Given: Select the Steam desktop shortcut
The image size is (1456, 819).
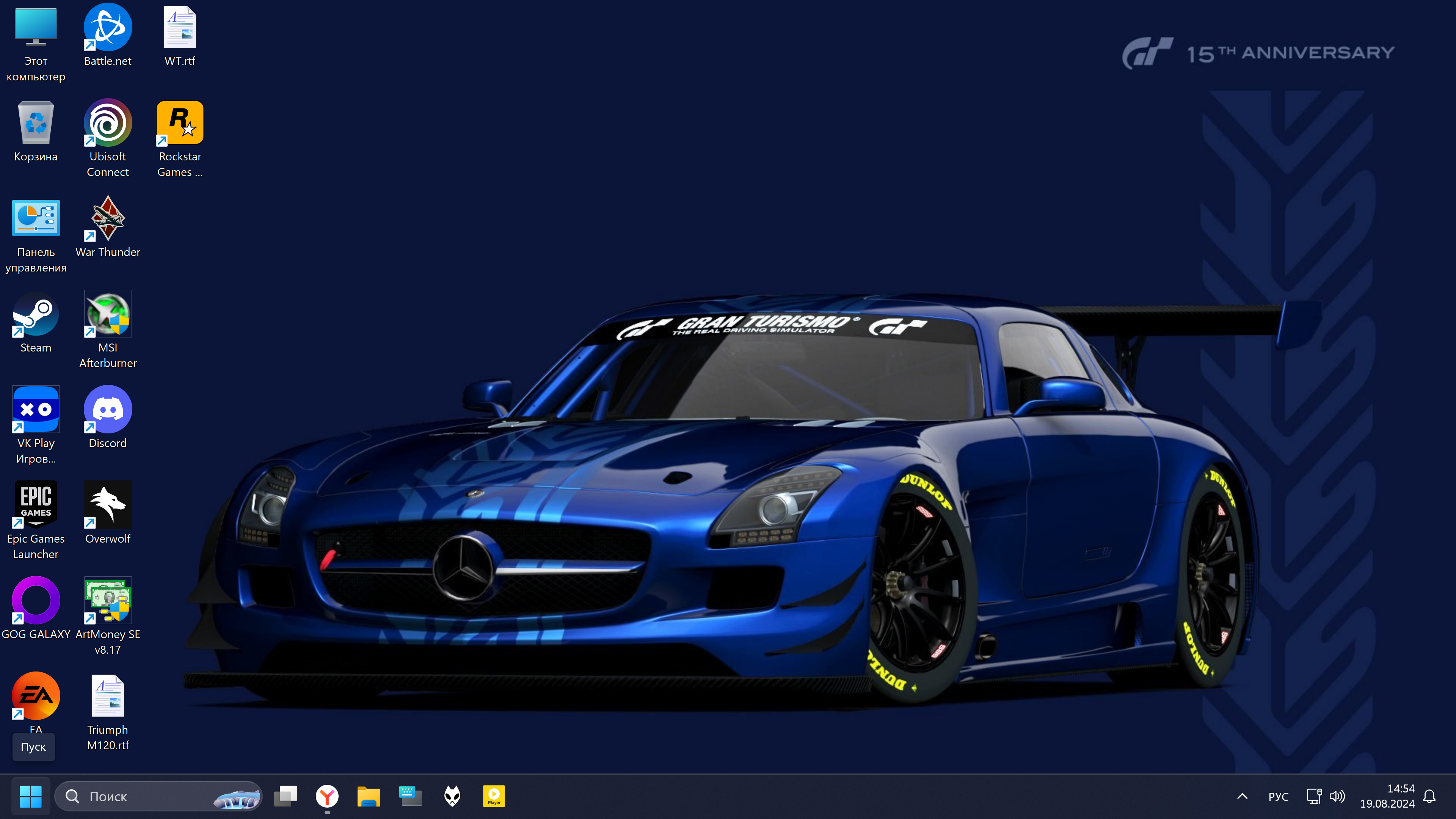Looking at the screenshot, I should (36, 315).
